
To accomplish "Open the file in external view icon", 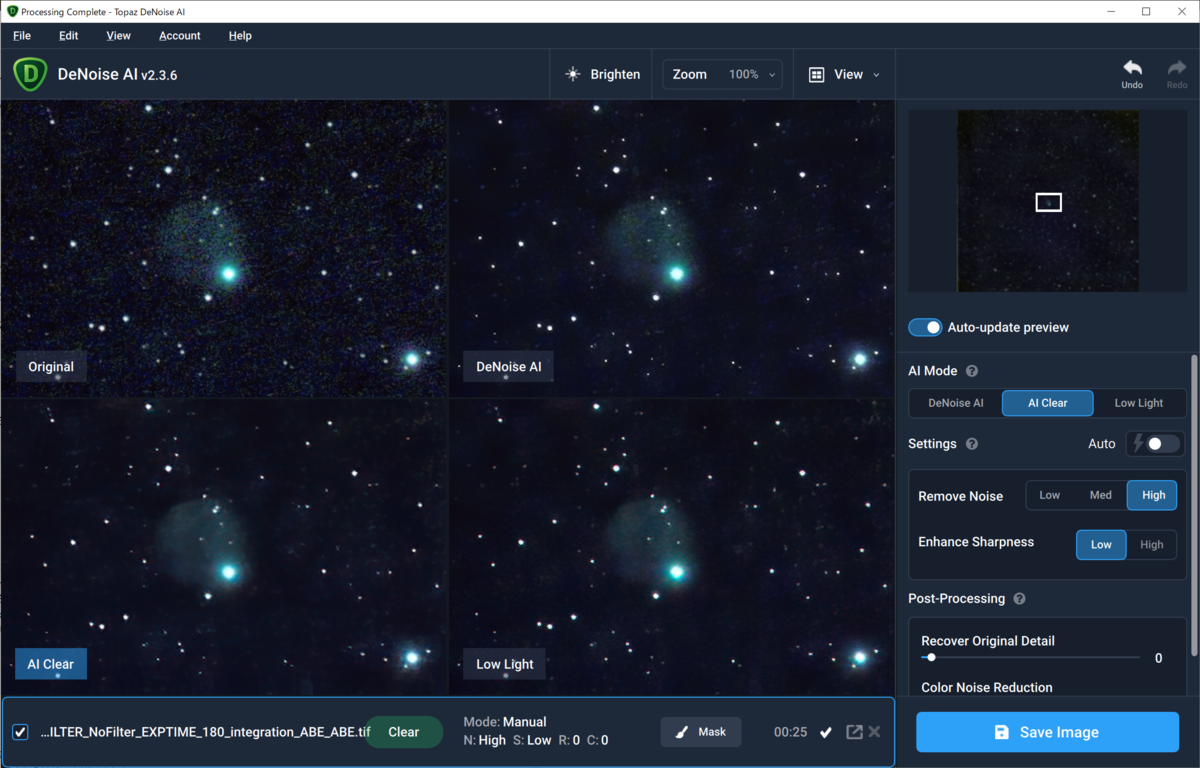I will [x=854, y=732].
